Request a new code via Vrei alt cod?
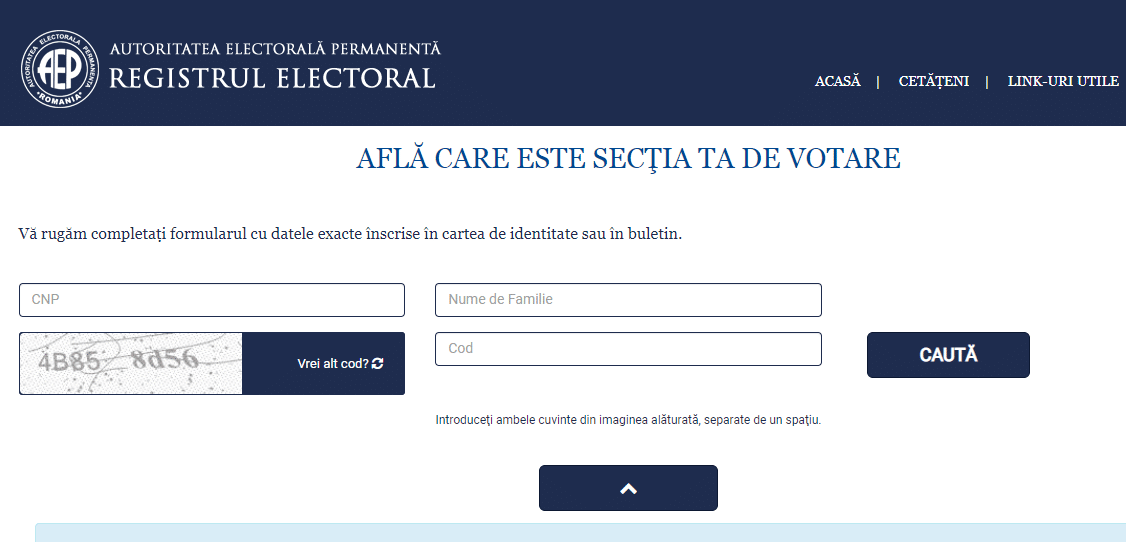The height and width of the screenshot is (542, 1126). click(x=333, y=364)
